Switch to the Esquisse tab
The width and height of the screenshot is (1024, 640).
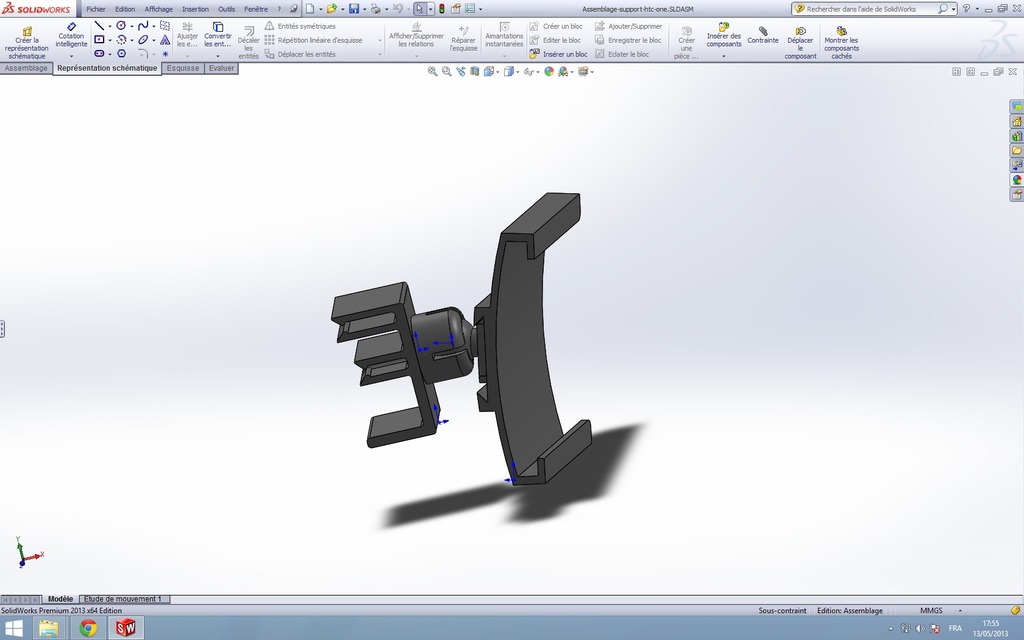pyautogui.click(x=183, y=68)
